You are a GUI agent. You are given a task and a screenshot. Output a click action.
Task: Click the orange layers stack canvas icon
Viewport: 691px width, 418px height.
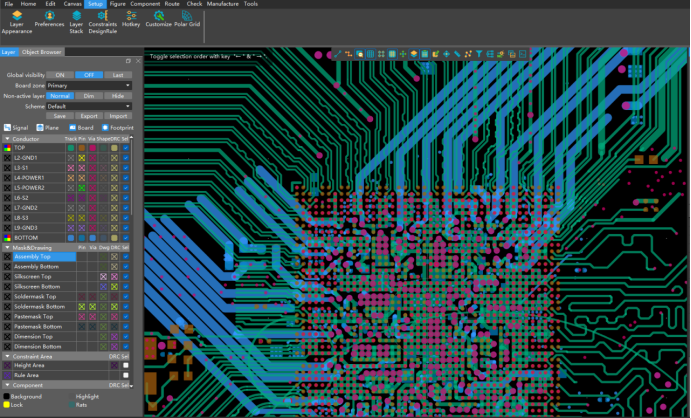(414, 54)
